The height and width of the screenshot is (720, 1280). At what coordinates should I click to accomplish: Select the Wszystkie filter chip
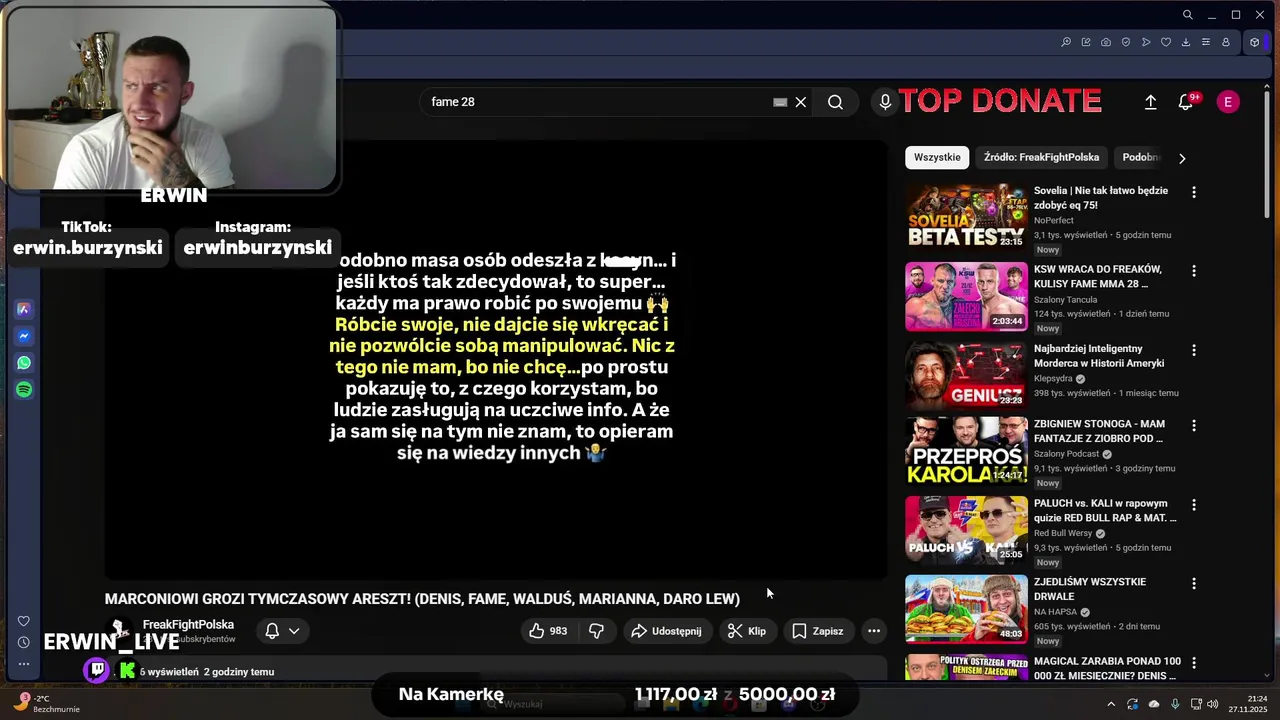coord(937,157)
